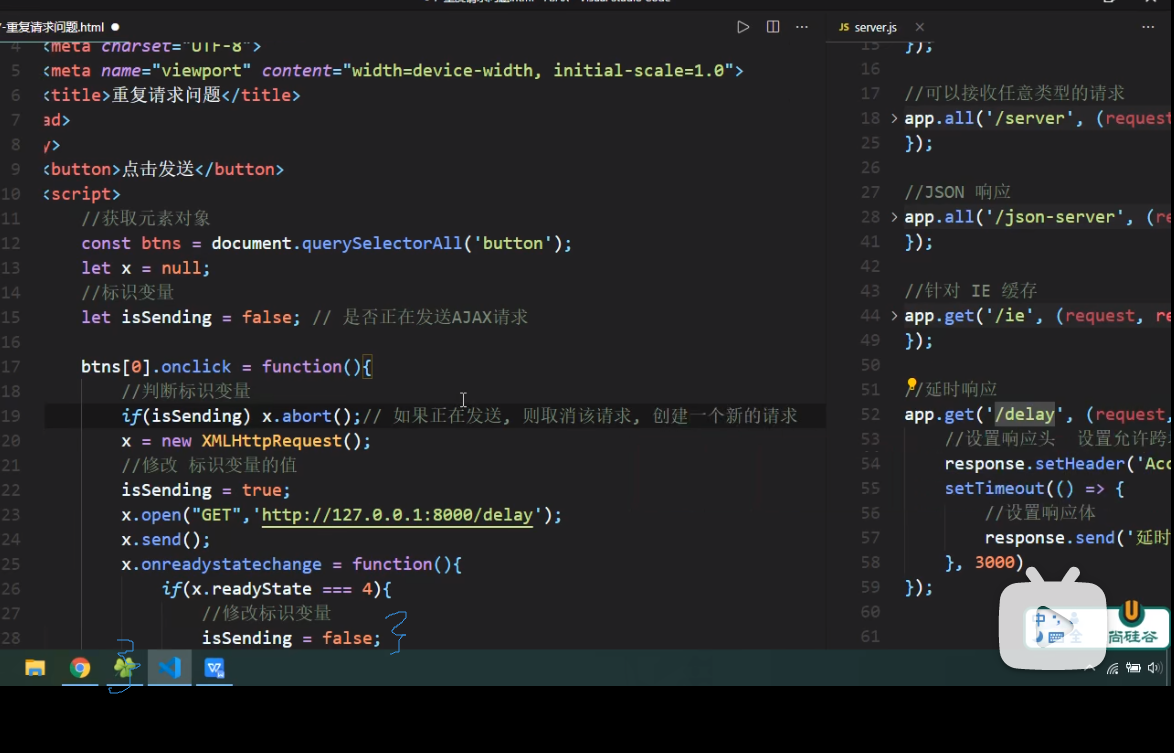
Task: Click the title text 重复请求问题 inside the title tag
Action: point(166,95)
